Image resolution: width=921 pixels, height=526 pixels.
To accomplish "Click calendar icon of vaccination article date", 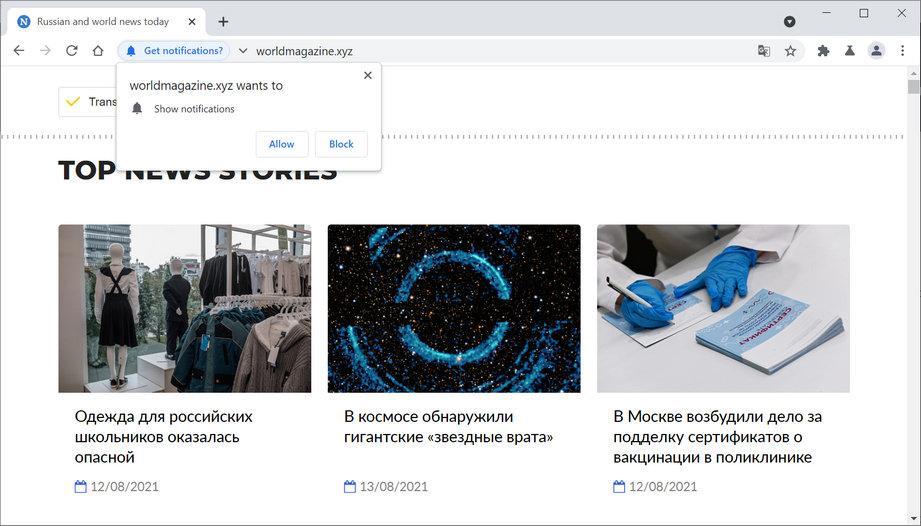I will pos(619,486).
